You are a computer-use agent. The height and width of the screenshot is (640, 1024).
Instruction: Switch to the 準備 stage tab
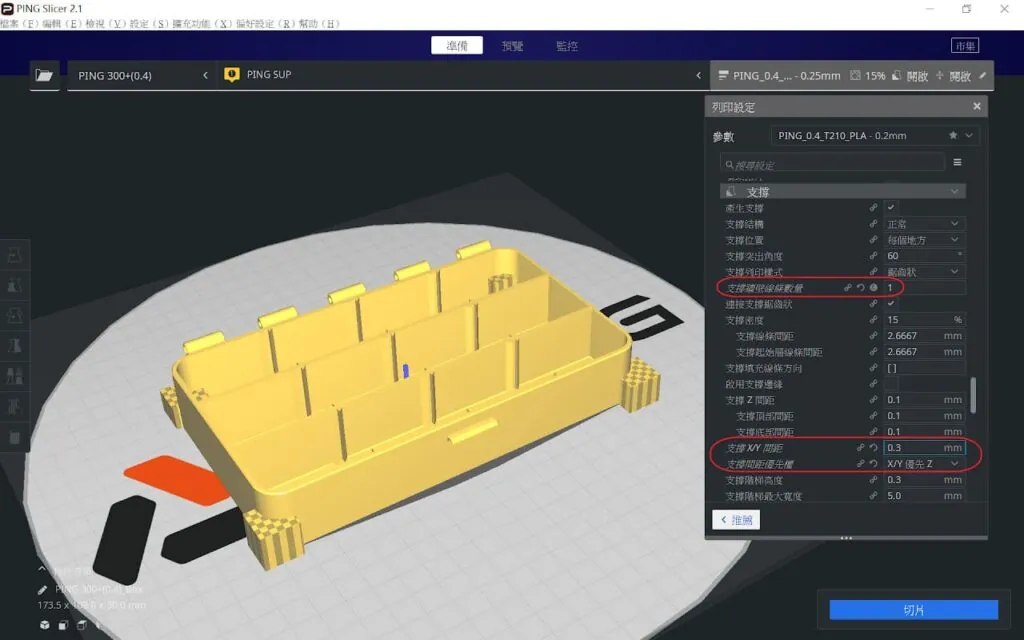point(457,46)
